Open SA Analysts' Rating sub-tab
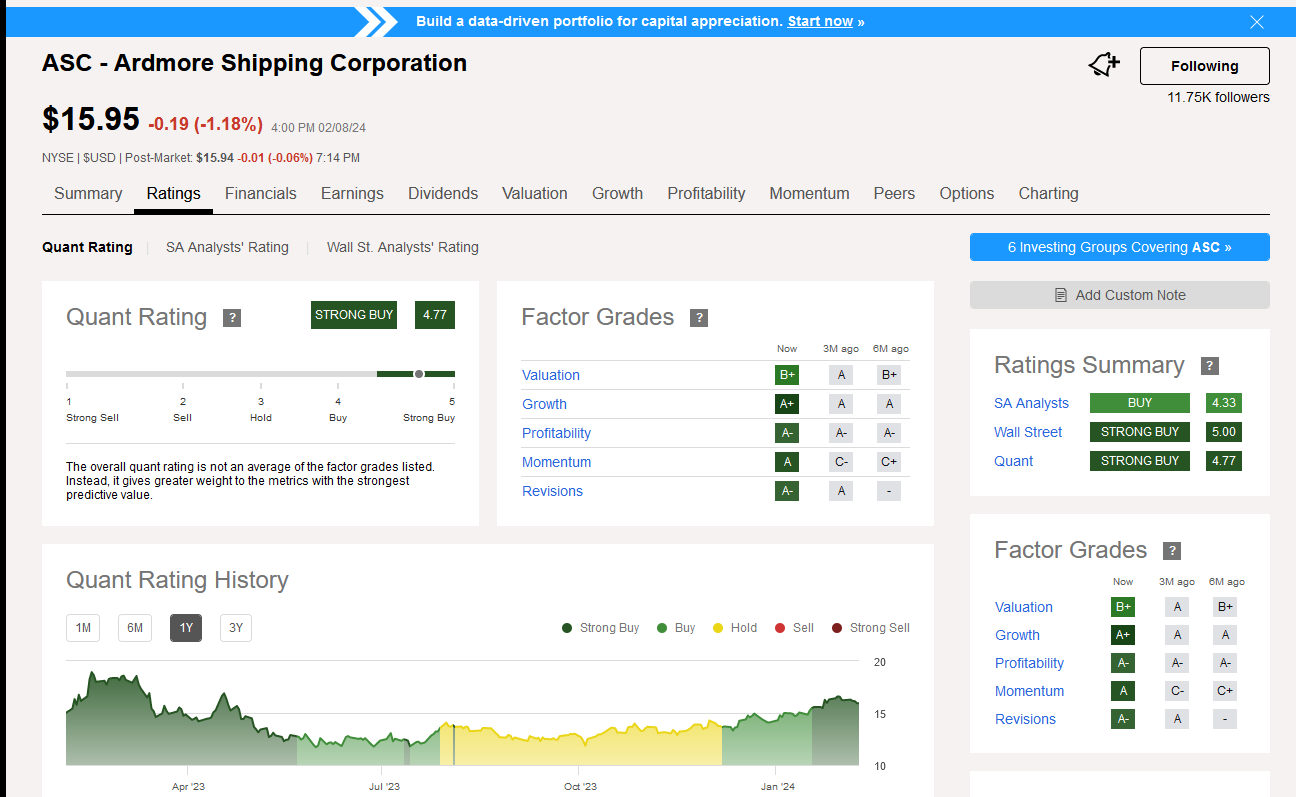The image size is (1296, 797). 227,247
